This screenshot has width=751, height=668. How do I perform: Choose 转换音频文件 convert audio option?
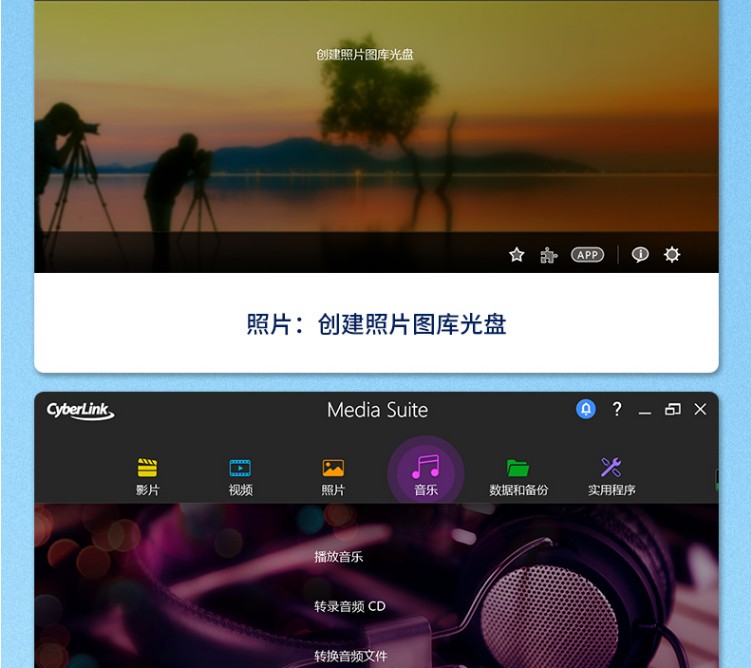(351, 656)
